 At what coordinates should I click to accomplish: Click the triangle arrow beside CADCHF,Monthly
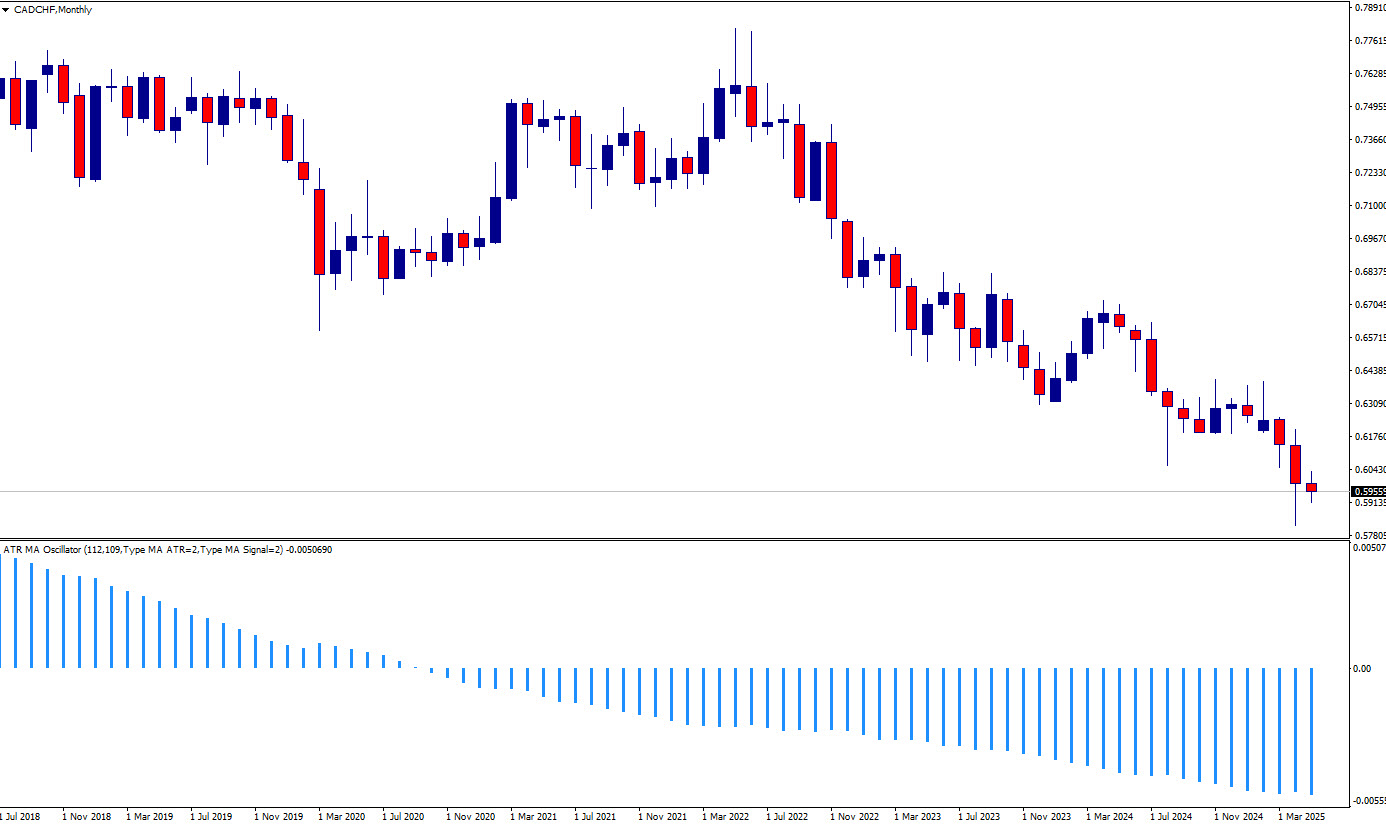pyautogui.click(x=5, y=10)
